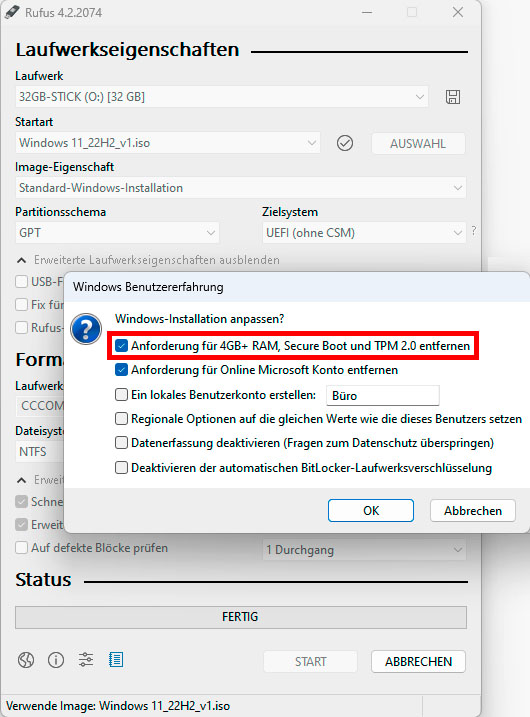Image resolution: width=530 pixels, height=717 pixels.
Task: Click the ABBRECHEN button at the bottom
Action: pos(418,662)
